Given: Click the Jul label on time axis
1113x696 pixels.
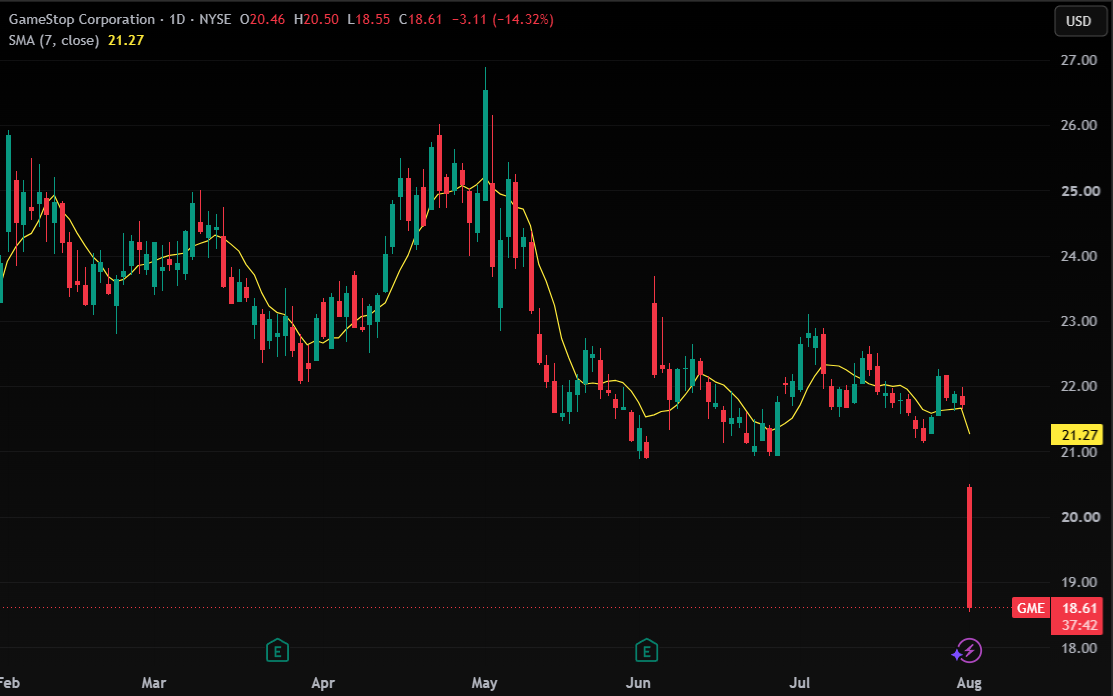Looking at the screenshot, I should 799,683.
